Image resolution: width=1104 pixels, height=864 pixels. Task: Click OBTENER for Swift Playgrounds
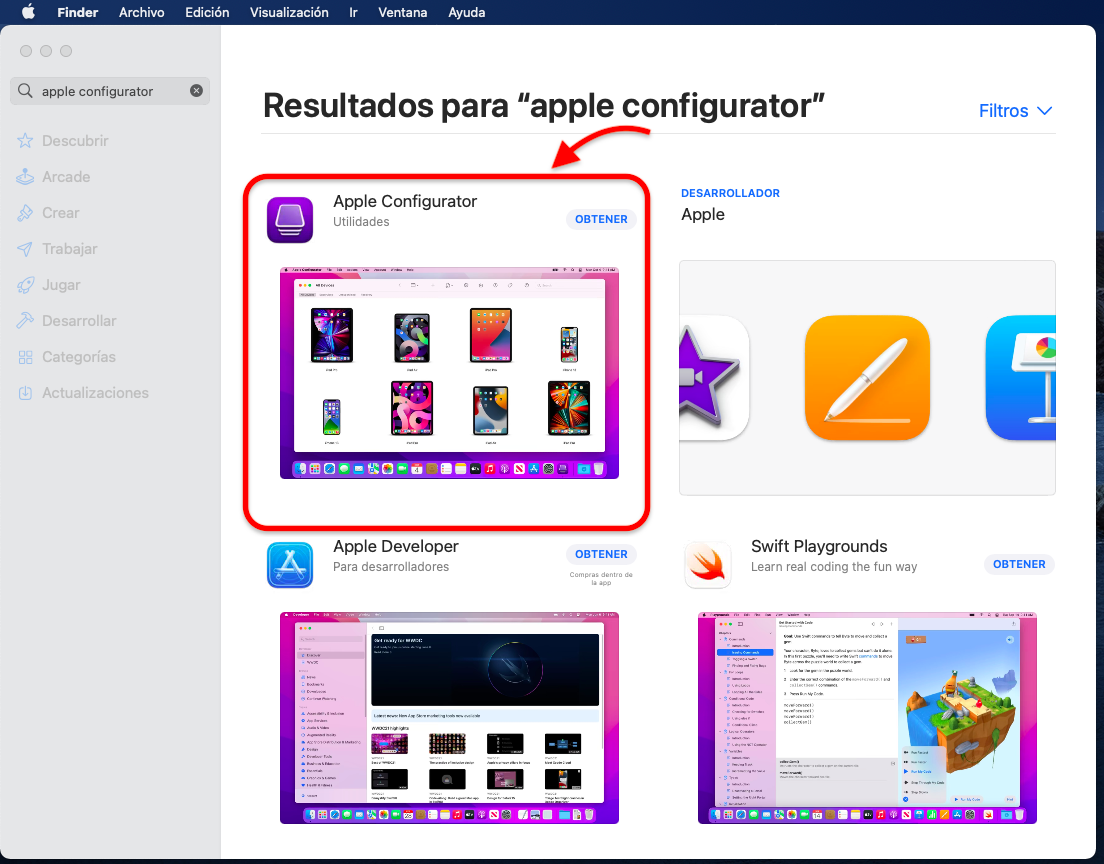tap(1019, 564)
